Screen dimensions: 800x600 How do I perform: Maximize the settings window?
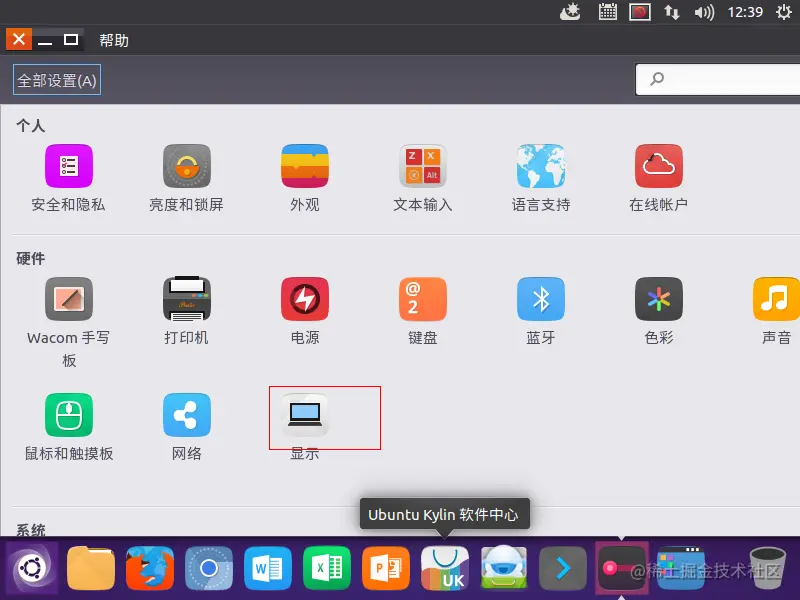[71, 39]
